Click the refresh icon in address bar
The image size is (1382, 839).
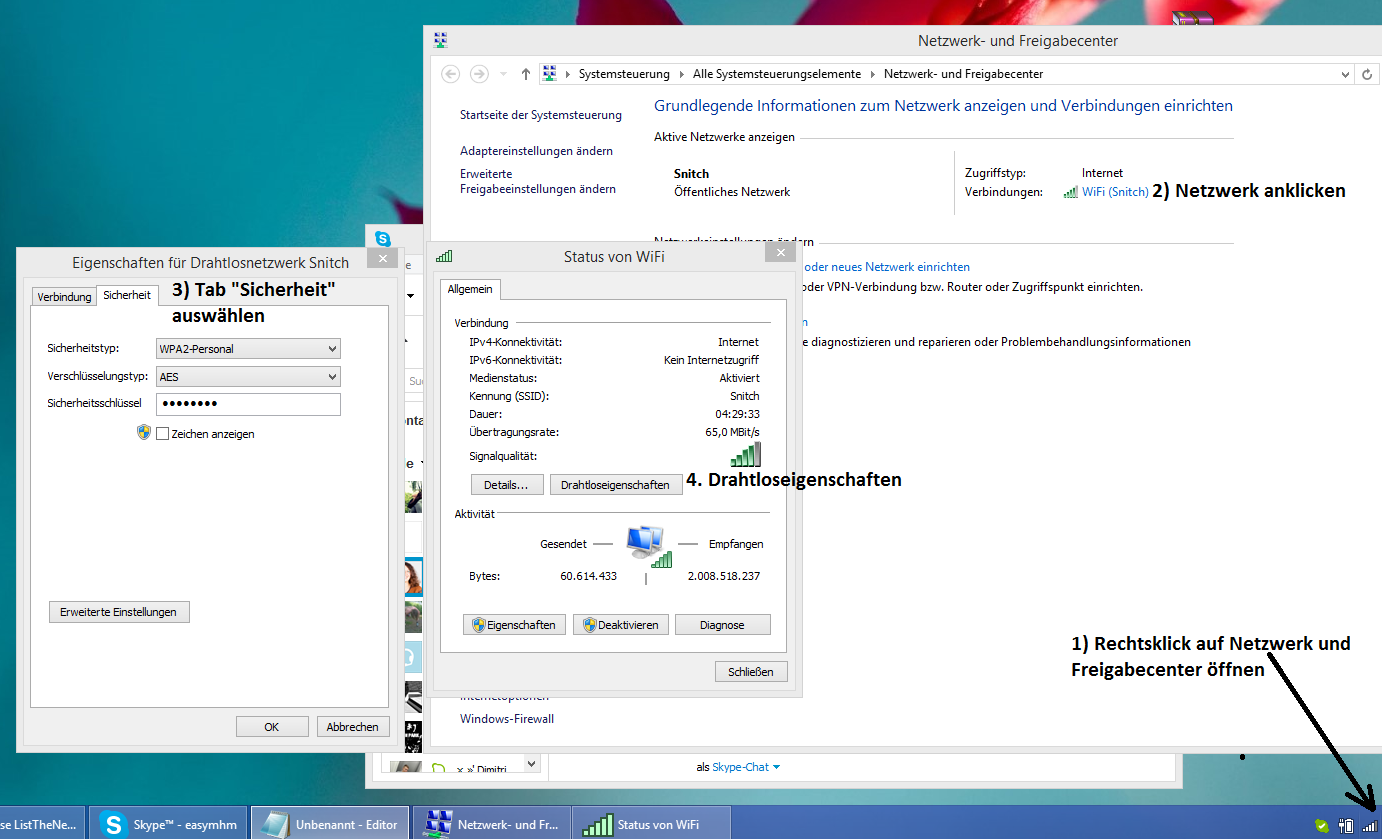pyautogui.click(x=1367, y=74)
